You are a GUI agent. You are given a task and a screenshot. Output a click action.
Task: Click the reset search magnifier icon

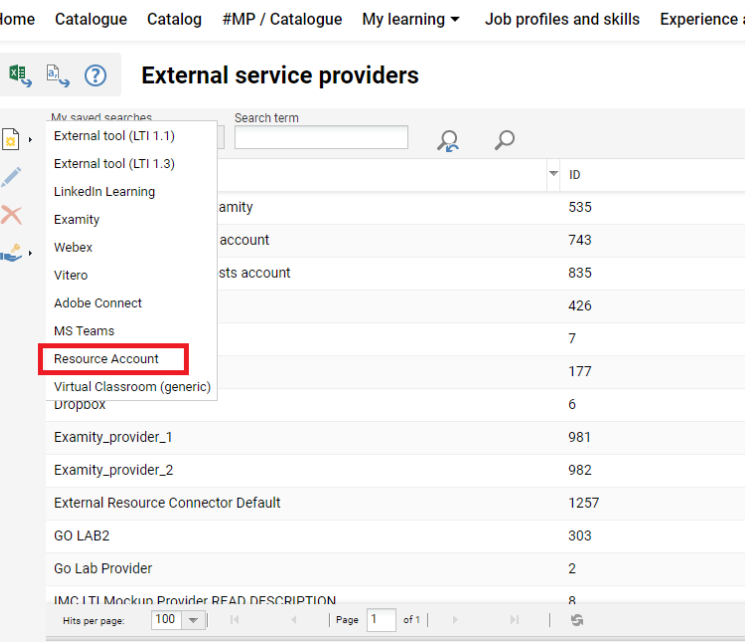point(448,141)
